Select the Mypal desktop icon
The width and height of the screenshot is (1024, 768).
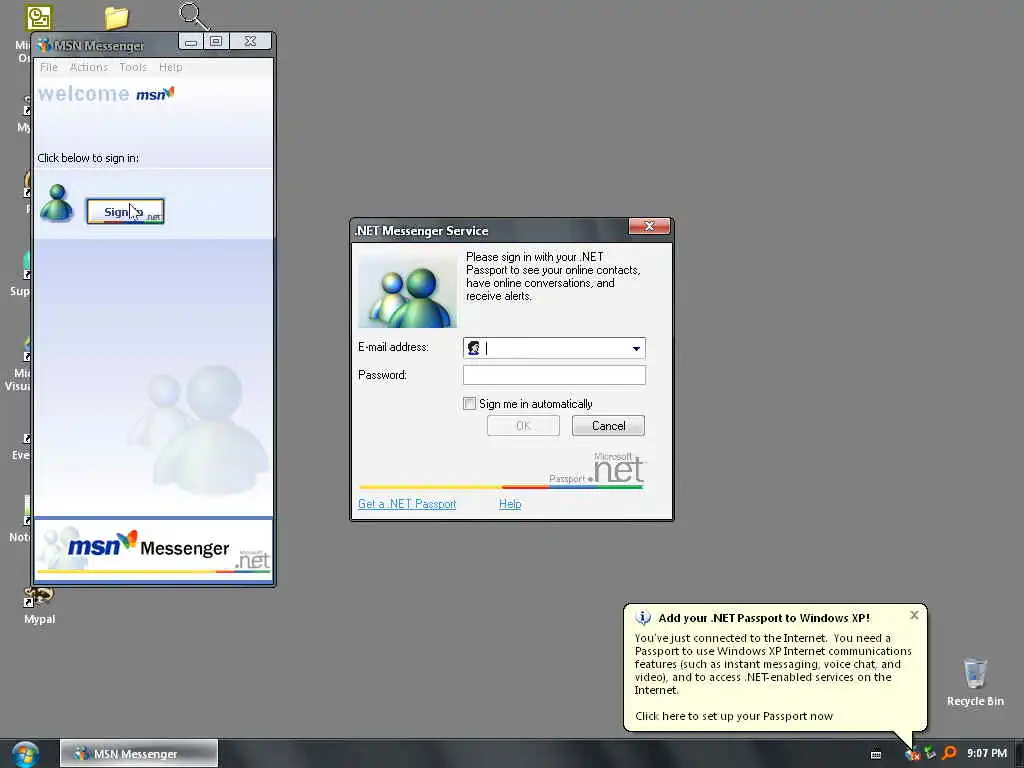pyautogui.click(x=39, y=606)
